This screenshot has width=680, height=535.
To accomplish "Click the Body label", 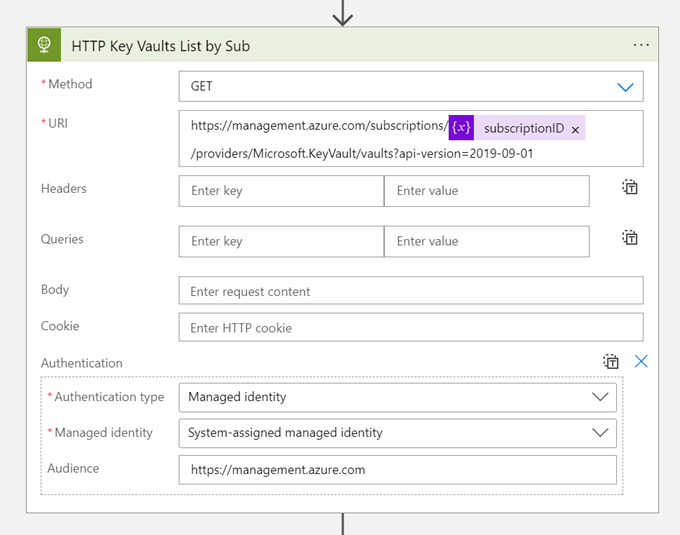I will coord(55,289).
